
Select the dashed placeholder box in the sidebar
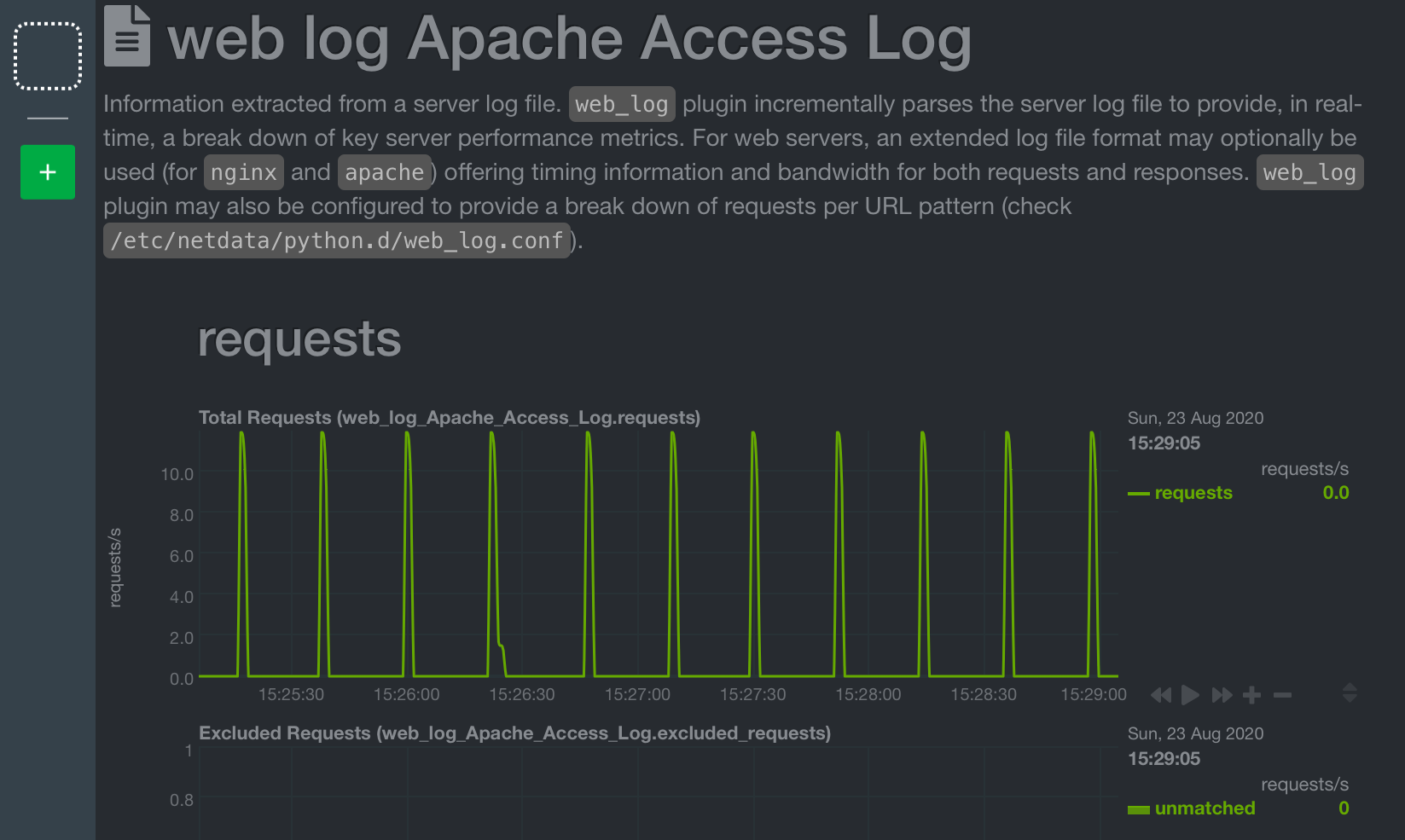coord(47,55)
